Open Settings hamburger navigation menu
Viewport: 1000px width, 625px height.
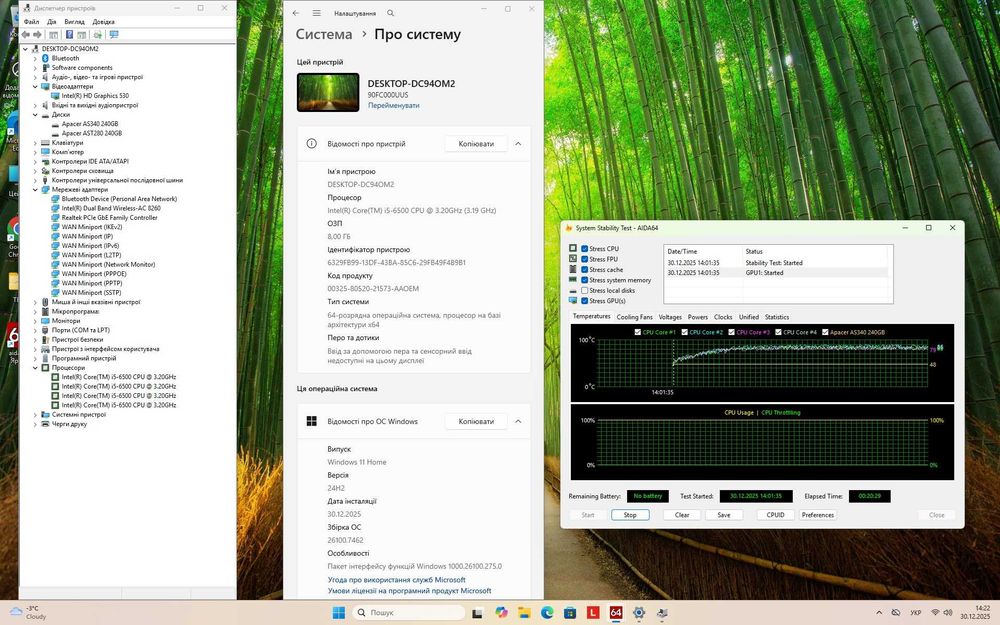click(316, 13)
